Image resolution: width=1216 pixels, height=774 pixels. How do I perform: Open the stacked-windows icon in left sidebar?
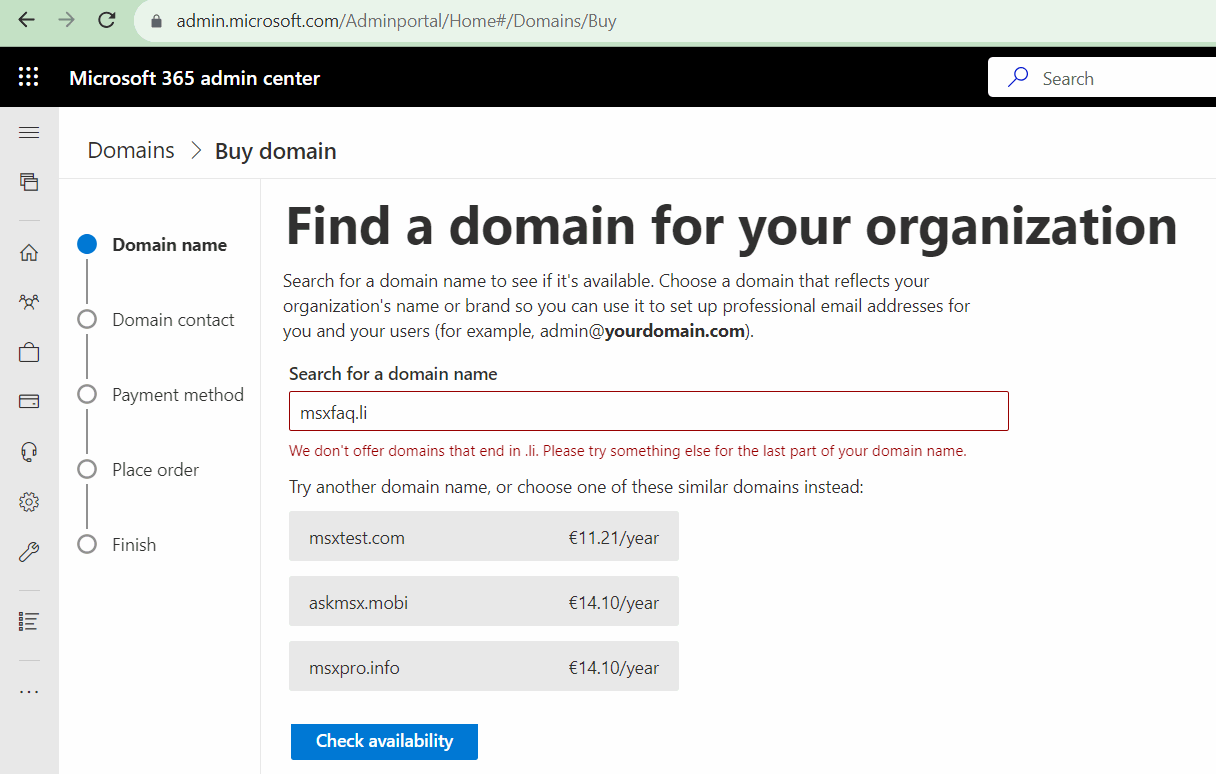pyautogui.click(x=29, y=181)
